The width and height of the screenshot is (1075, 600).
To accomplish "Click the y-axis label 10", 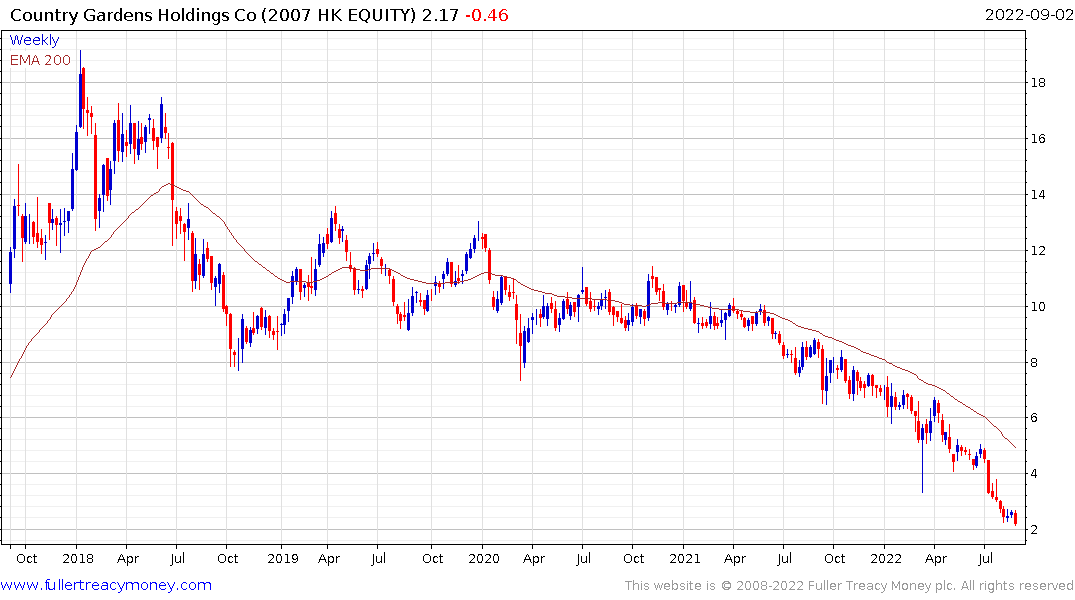I will [1038, 307].
